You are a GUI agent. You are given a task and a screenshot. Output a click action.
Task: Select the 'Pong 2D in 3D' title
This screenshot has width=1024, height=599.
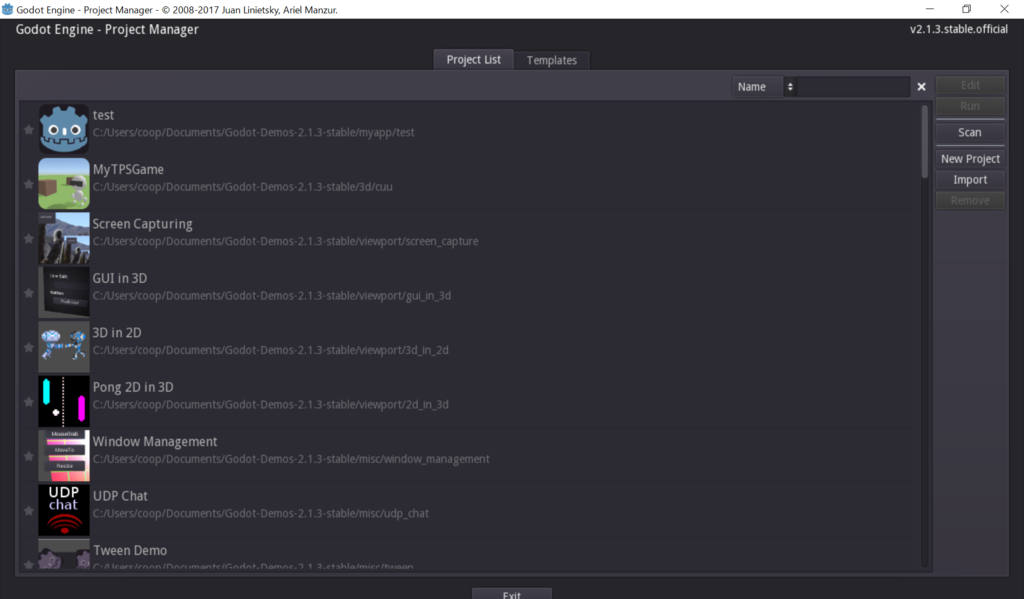[133, 387]
